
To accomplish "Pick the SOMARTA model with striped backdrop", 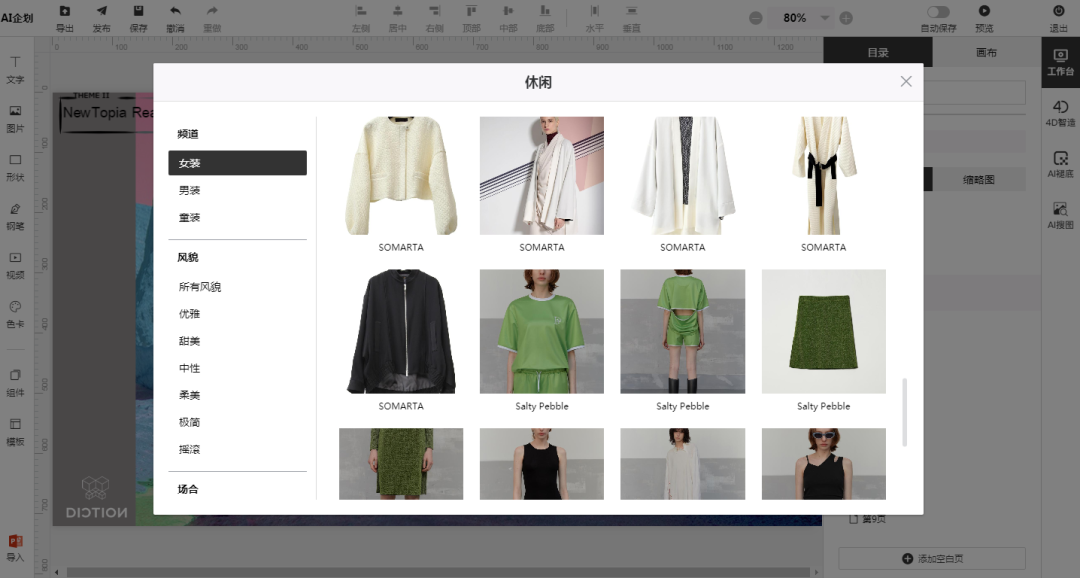I will pyautogui.click(x=541, y=176).
